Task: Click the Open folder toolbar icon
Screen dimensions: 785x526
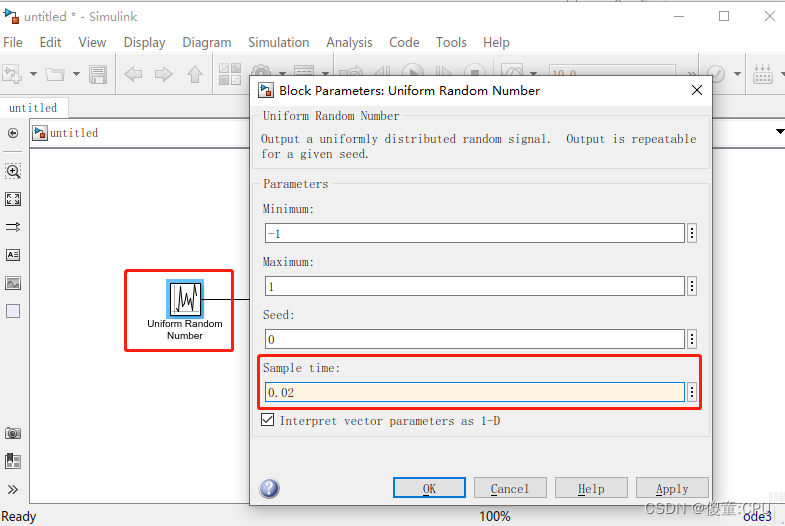Action: click(x=55, y=74)
